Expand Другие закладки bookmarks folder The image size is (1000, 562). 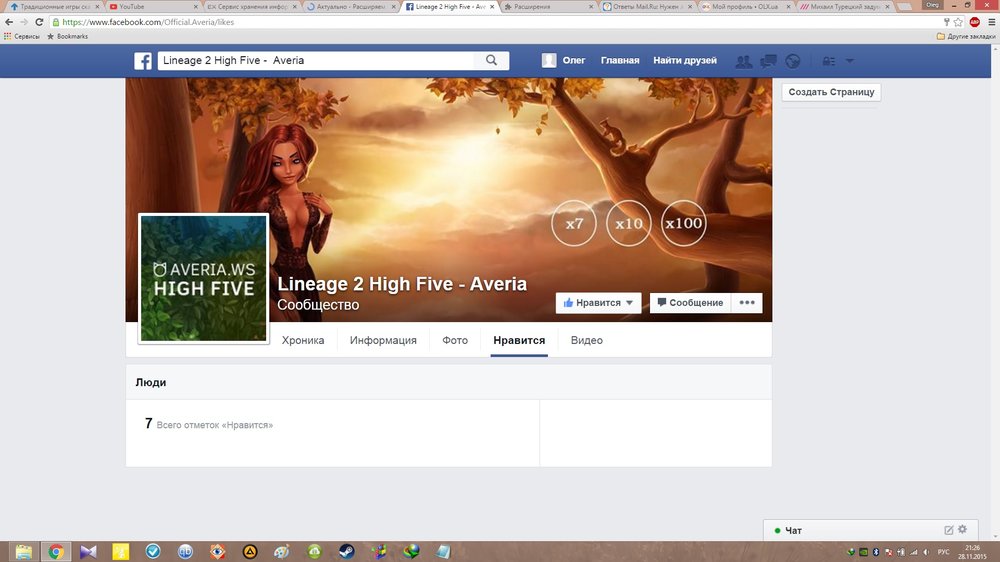coord(966,36)
